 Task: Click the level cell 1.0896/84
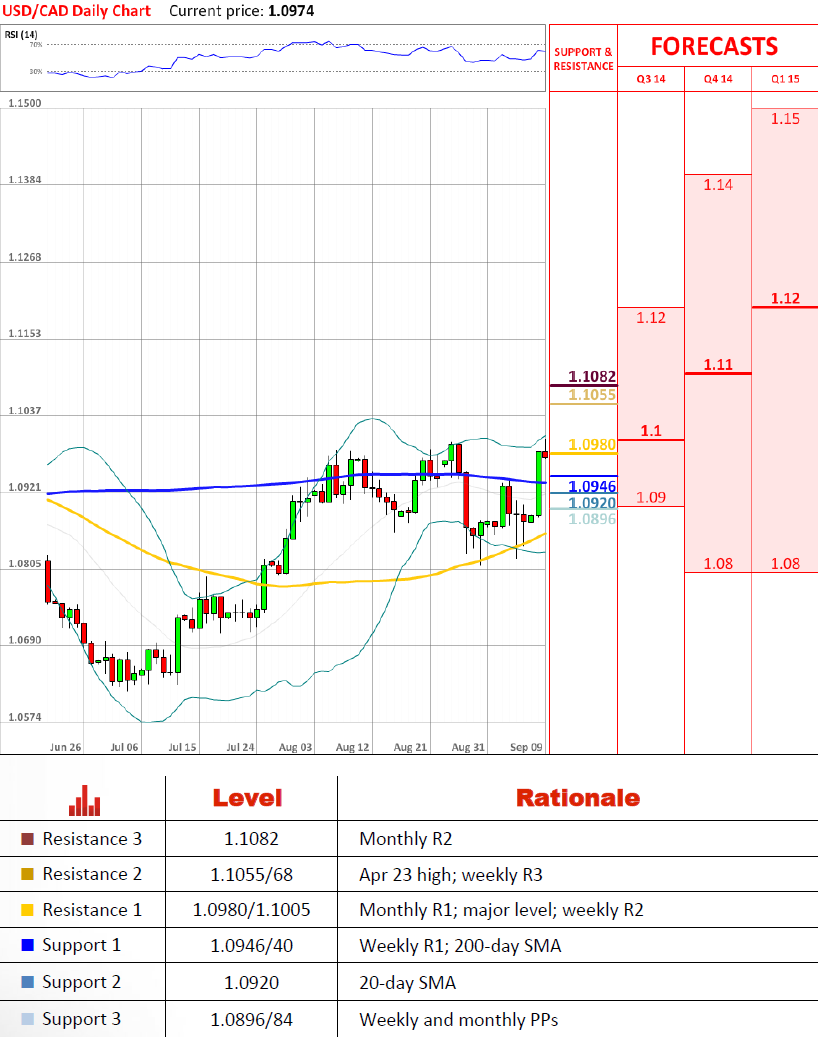pyautogui.click(x=251, y=1020)
